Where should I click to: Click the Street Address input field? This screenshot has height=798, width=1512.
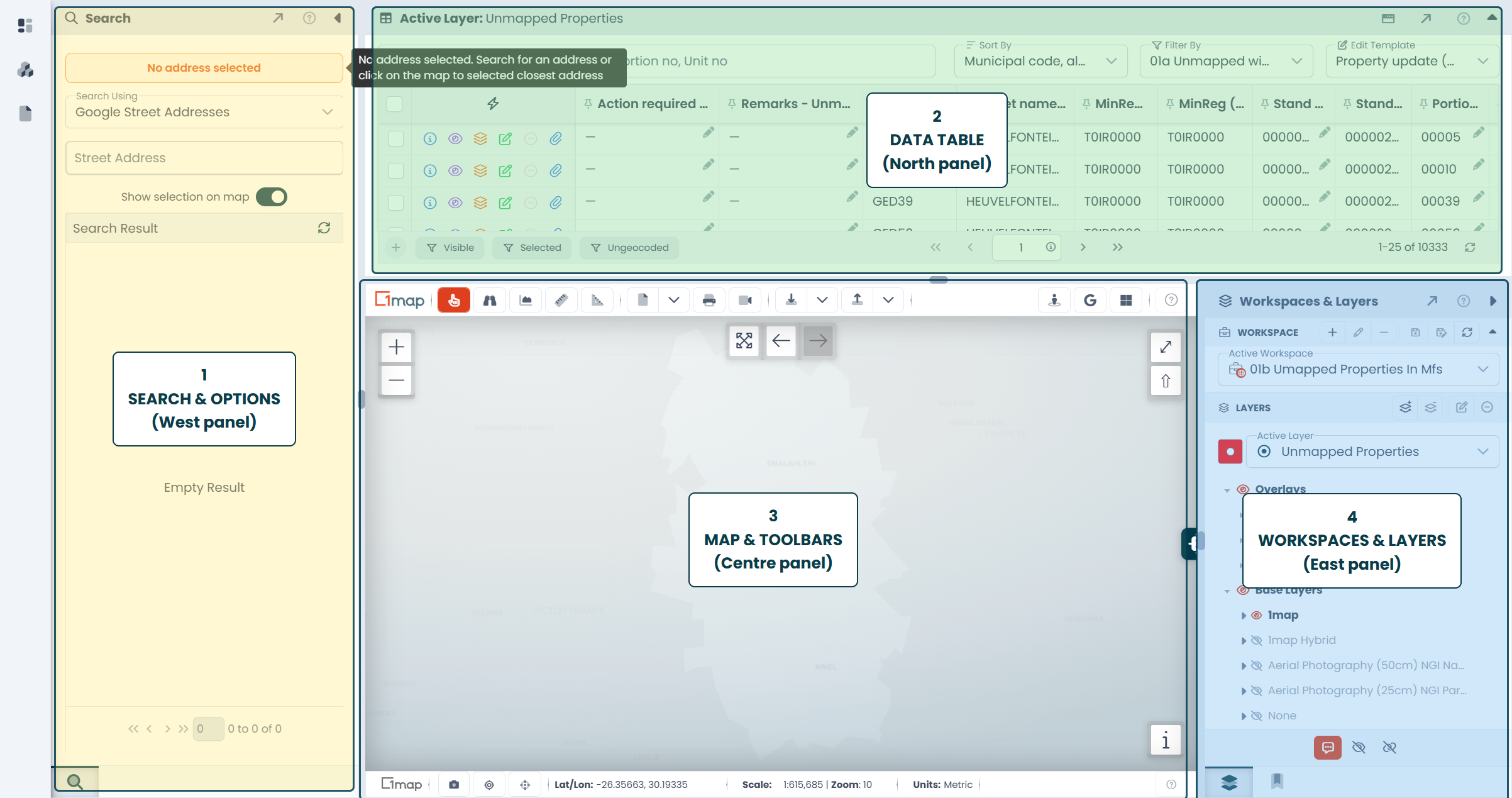[204, 158]
